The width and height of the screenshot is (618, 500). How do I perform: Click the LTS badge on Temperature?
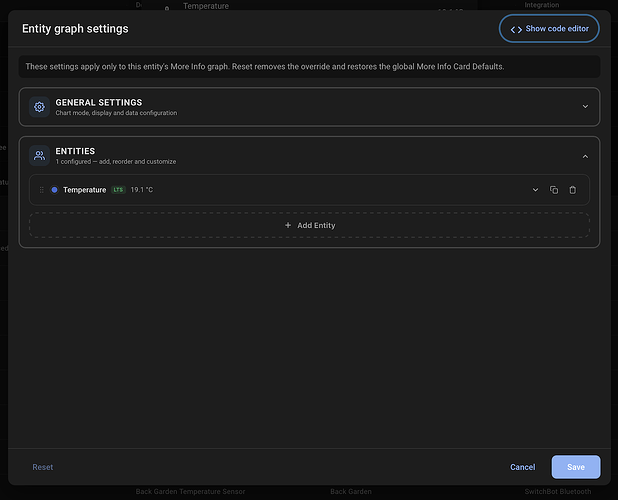coord(118,190)
